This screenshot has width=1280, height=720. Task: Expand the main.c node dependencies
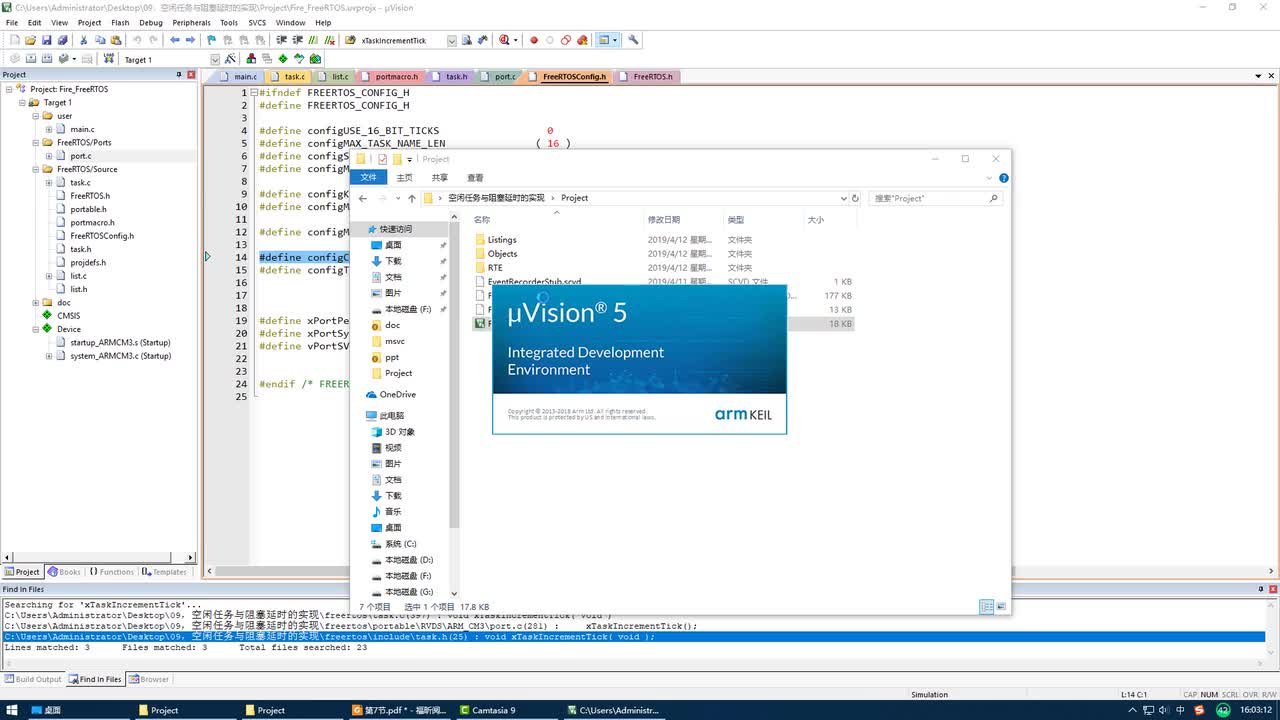48,129
